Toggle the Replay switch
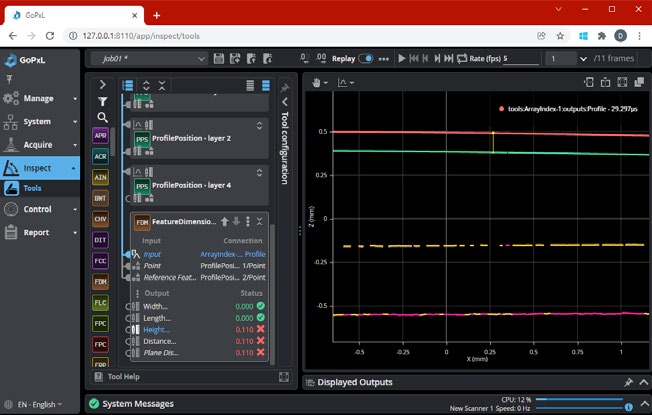652x415 pixels. click(x=366, y=59)
